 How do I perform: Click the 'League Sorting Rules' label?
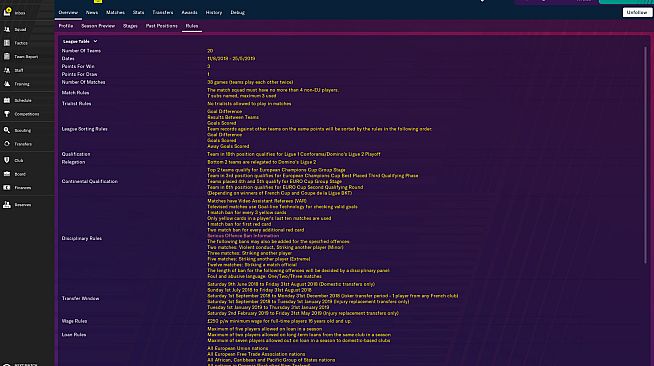[85, 129]
